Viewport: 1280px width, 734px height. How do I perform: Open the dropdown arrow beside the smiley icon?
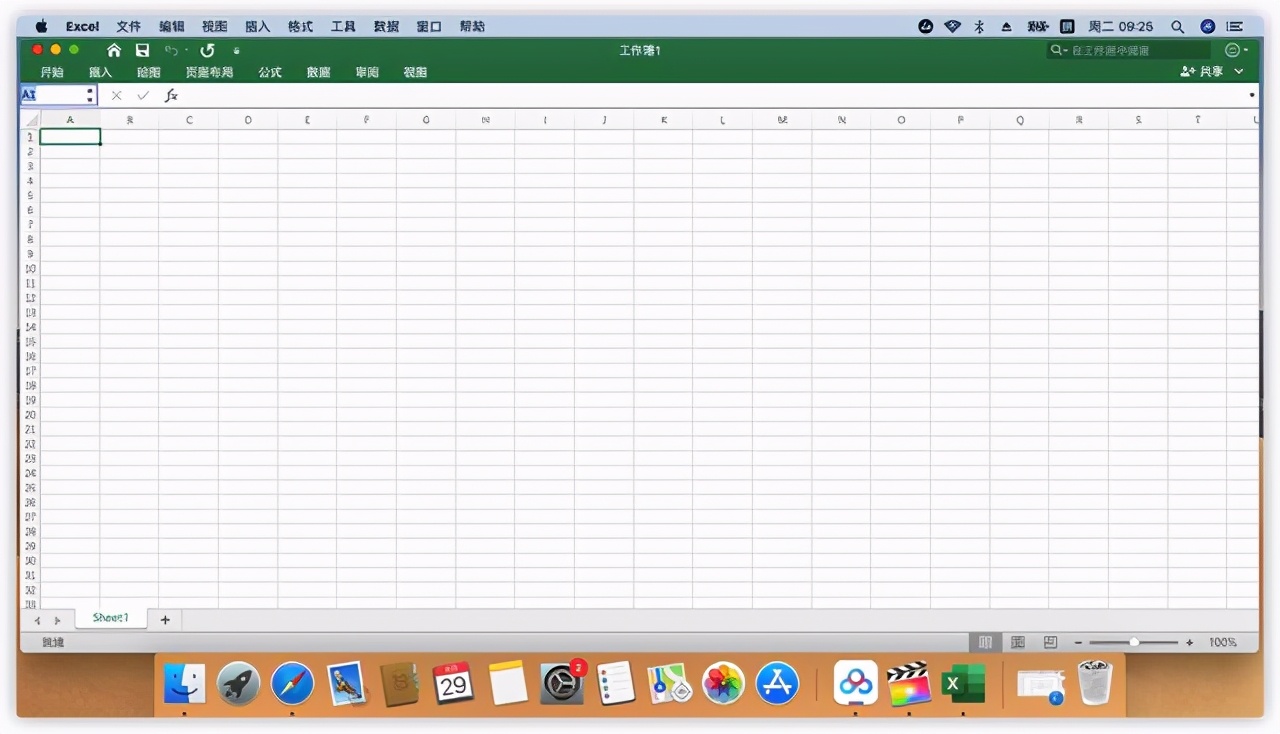coord(1246,50)
